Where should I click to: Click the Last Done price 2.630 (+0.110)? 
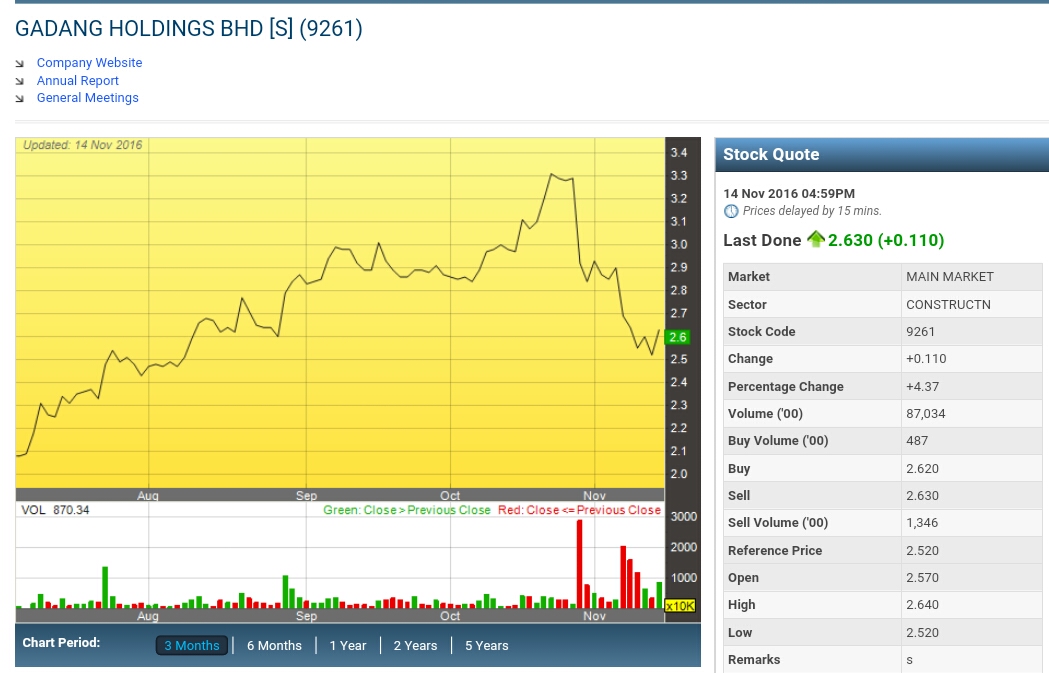click(886, 240)
